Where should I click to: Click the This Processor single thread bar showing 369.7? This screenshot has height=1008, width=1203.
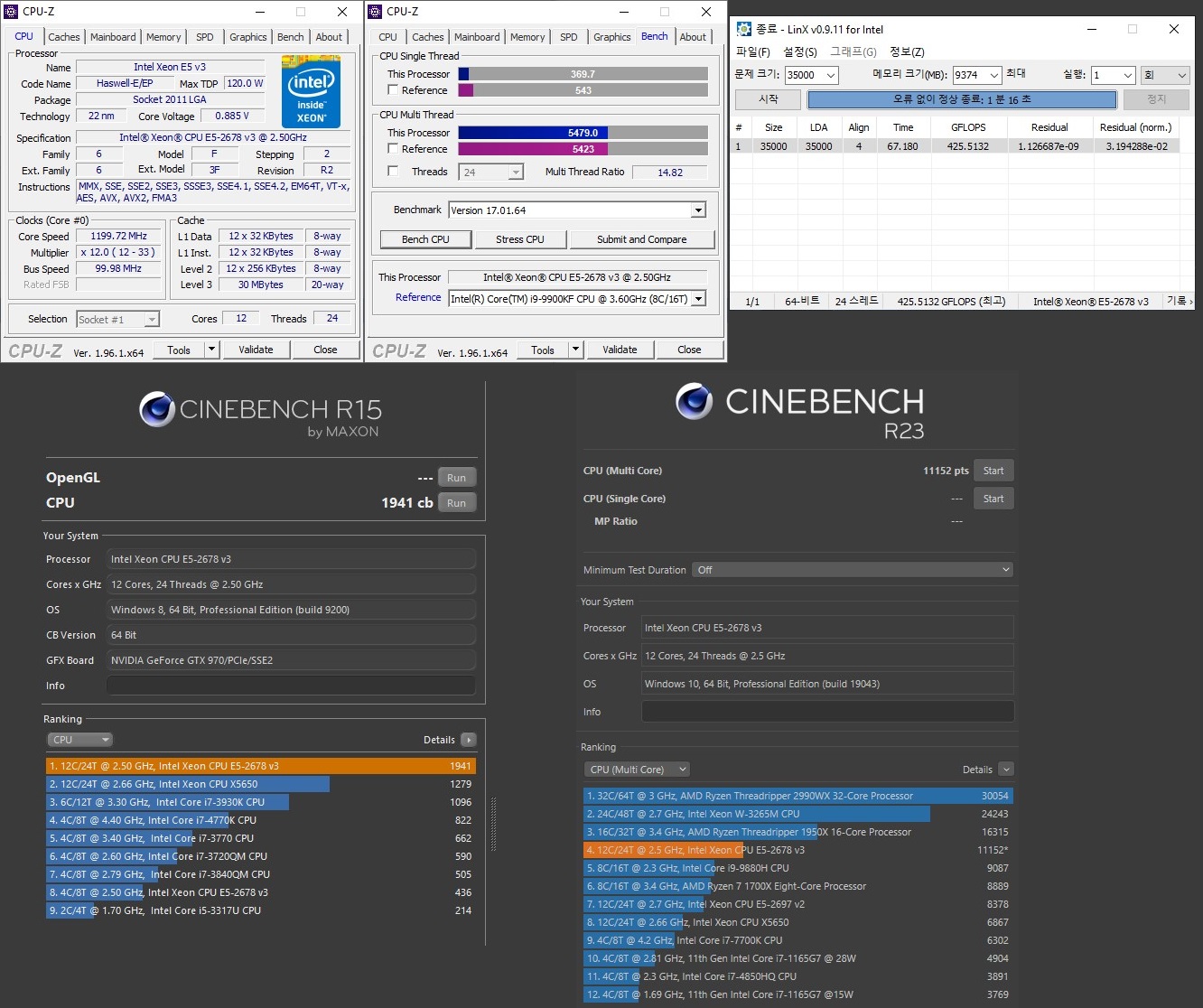[583, 74]
